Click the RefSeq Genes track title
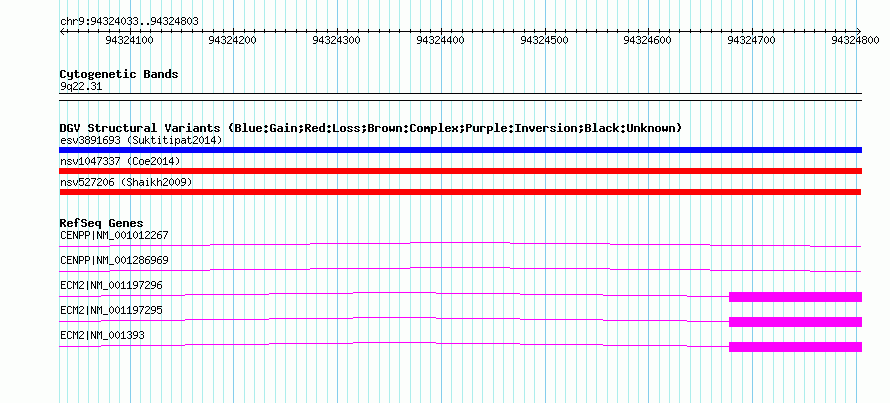This screenshot has width=890, height=403. click(x=102, y=223)
